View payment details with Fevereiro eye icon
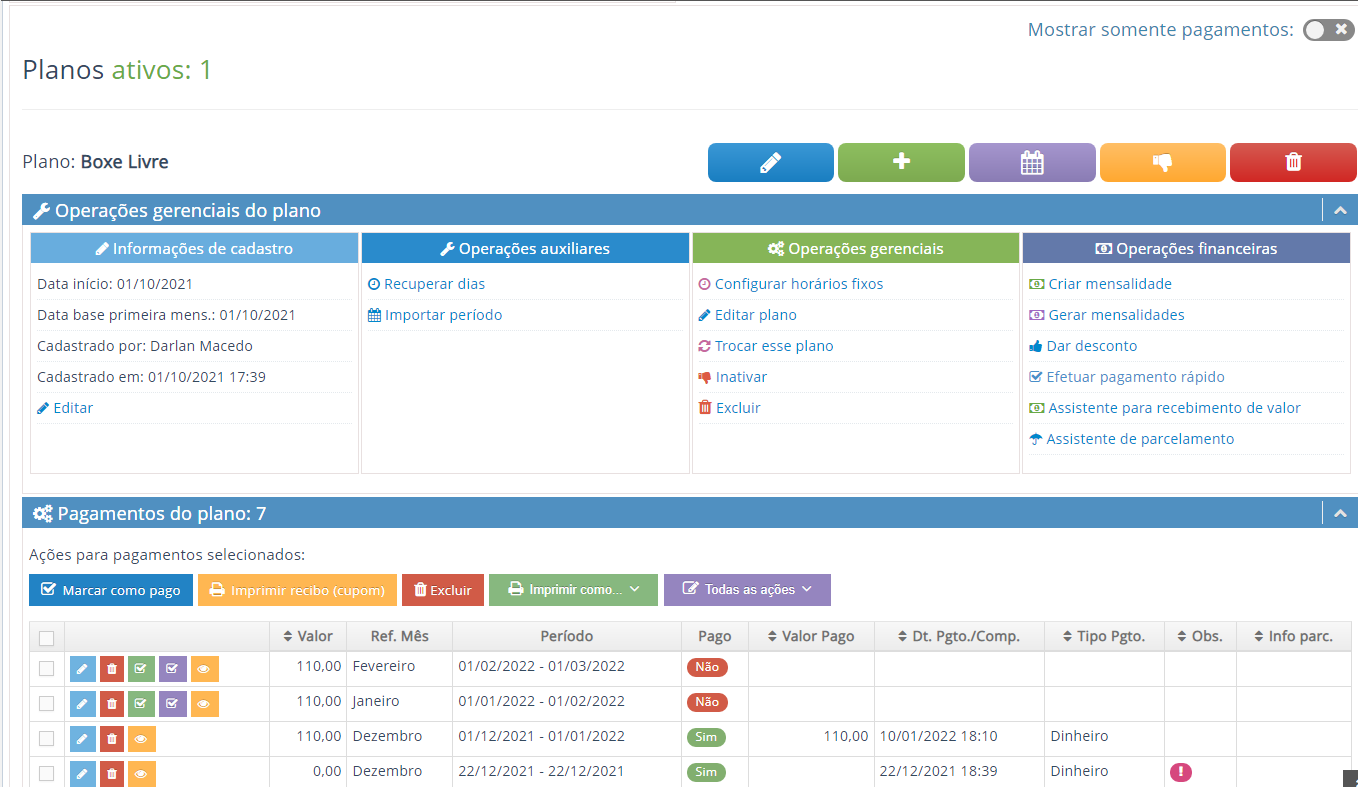 pos(204,670)
